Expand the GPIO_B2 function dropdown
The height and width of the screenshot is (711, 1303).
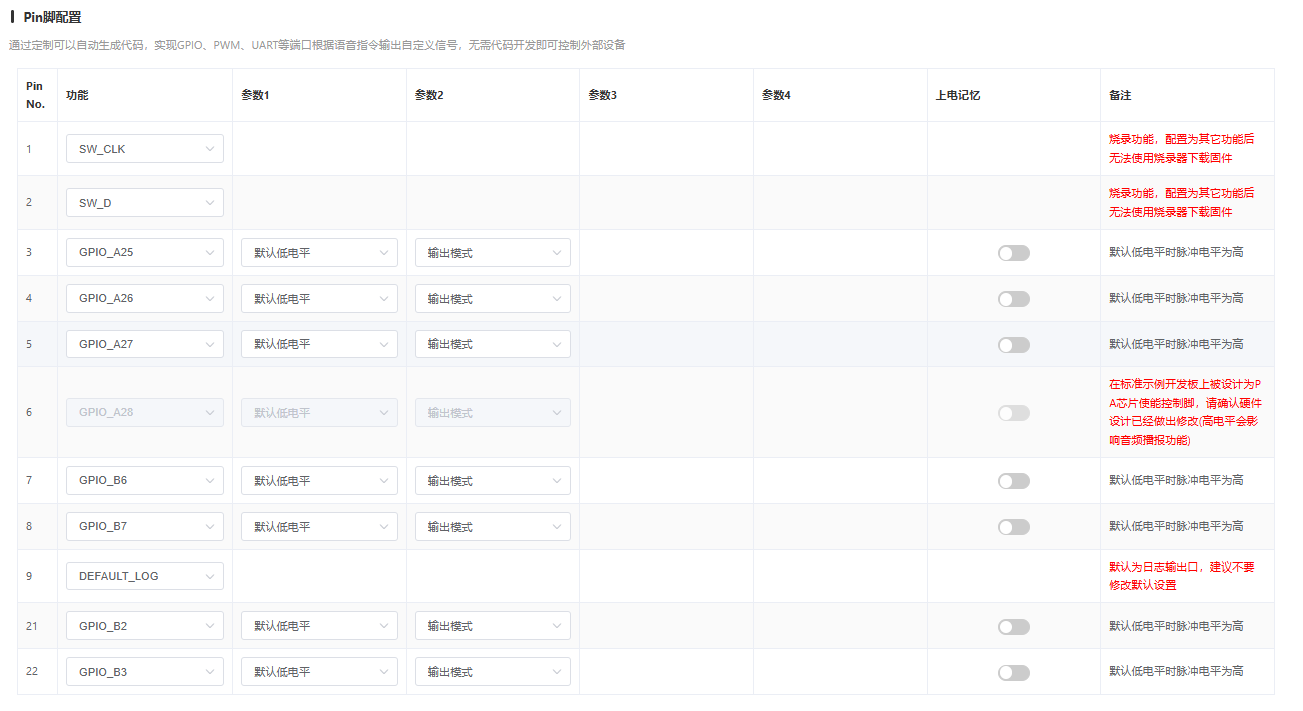(144, 626)
